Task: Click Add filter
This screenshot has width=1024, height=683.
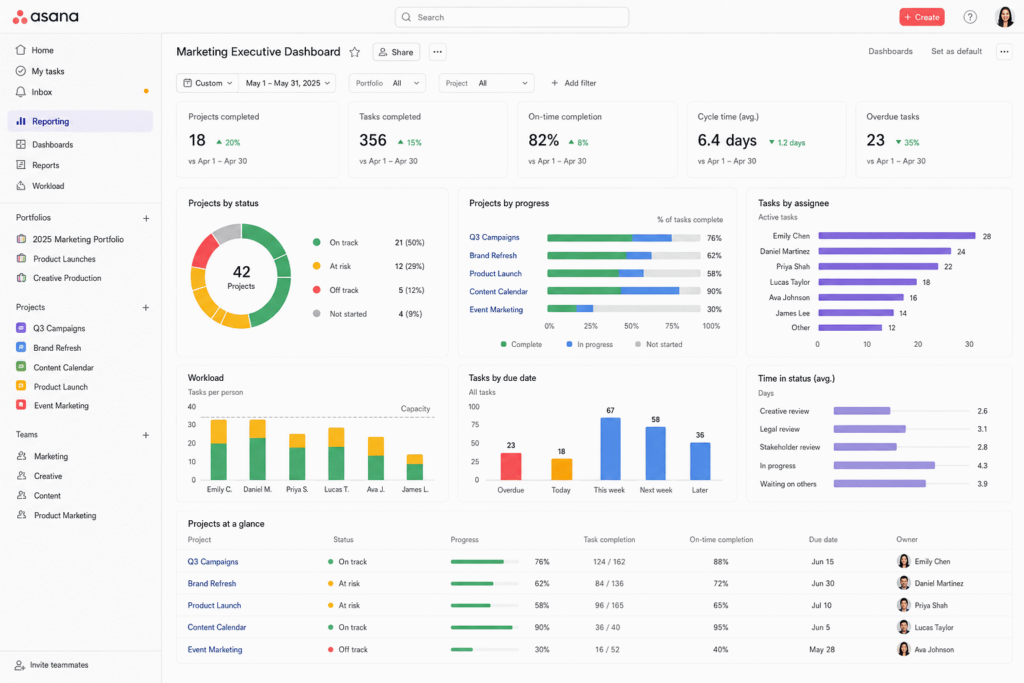Action: pyautogui.click(x=573, y=83)
